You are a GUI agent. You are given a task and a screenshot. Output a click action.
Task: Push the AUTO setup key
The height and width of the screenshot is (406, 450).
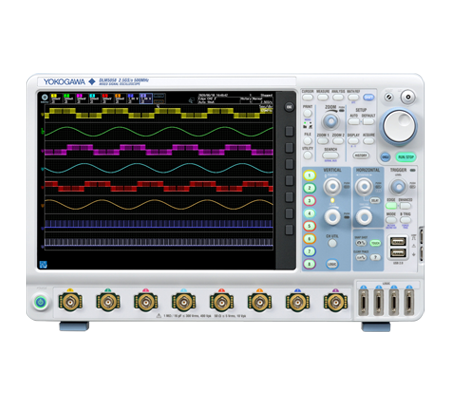(x=354, y=121)
